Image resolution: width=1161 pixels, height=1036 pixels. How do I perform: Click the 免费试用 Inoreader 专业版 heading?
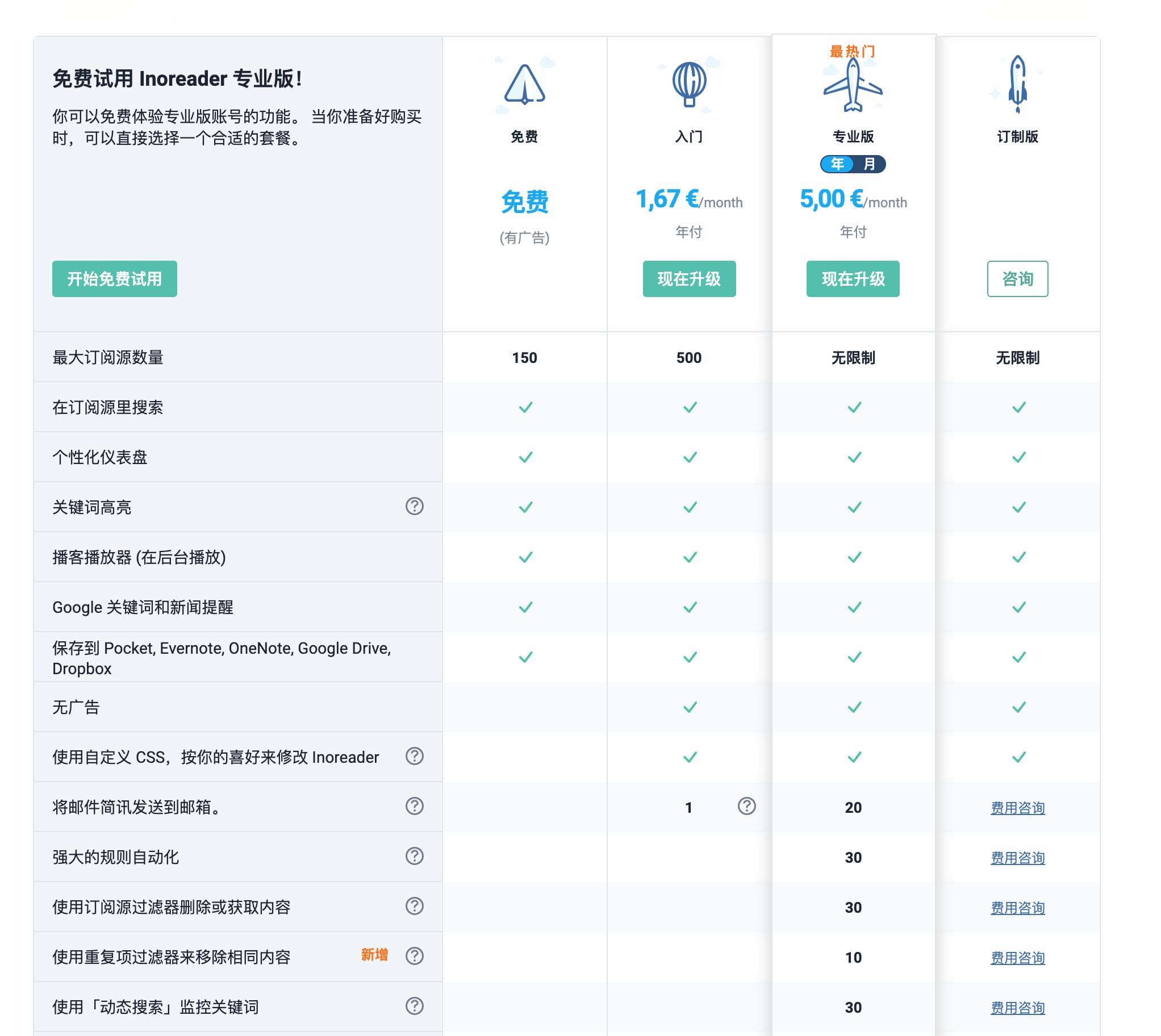pyautogui.click(x=177, y=78)
